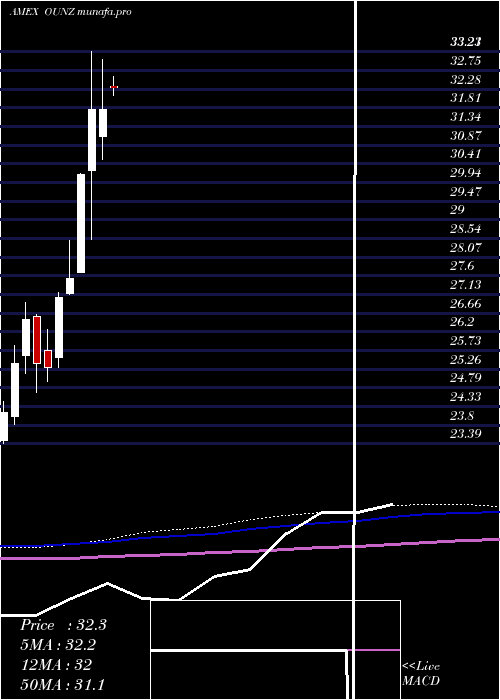
Task: Click the white candle body topping at 31.34 with the highest wick
Action: point(92,140)
